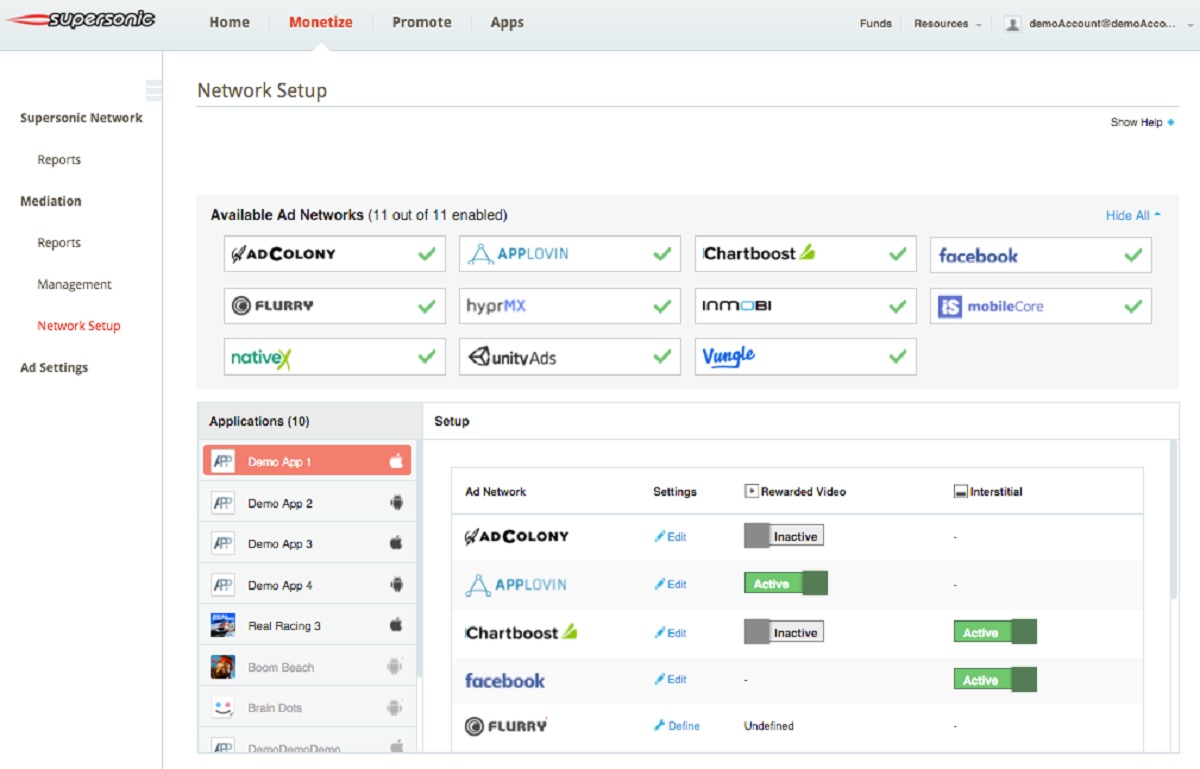Viewport: 1200px width, 769px height.
Task: Click the Boom Beach app thumbnail
Action: click(223, 666)
